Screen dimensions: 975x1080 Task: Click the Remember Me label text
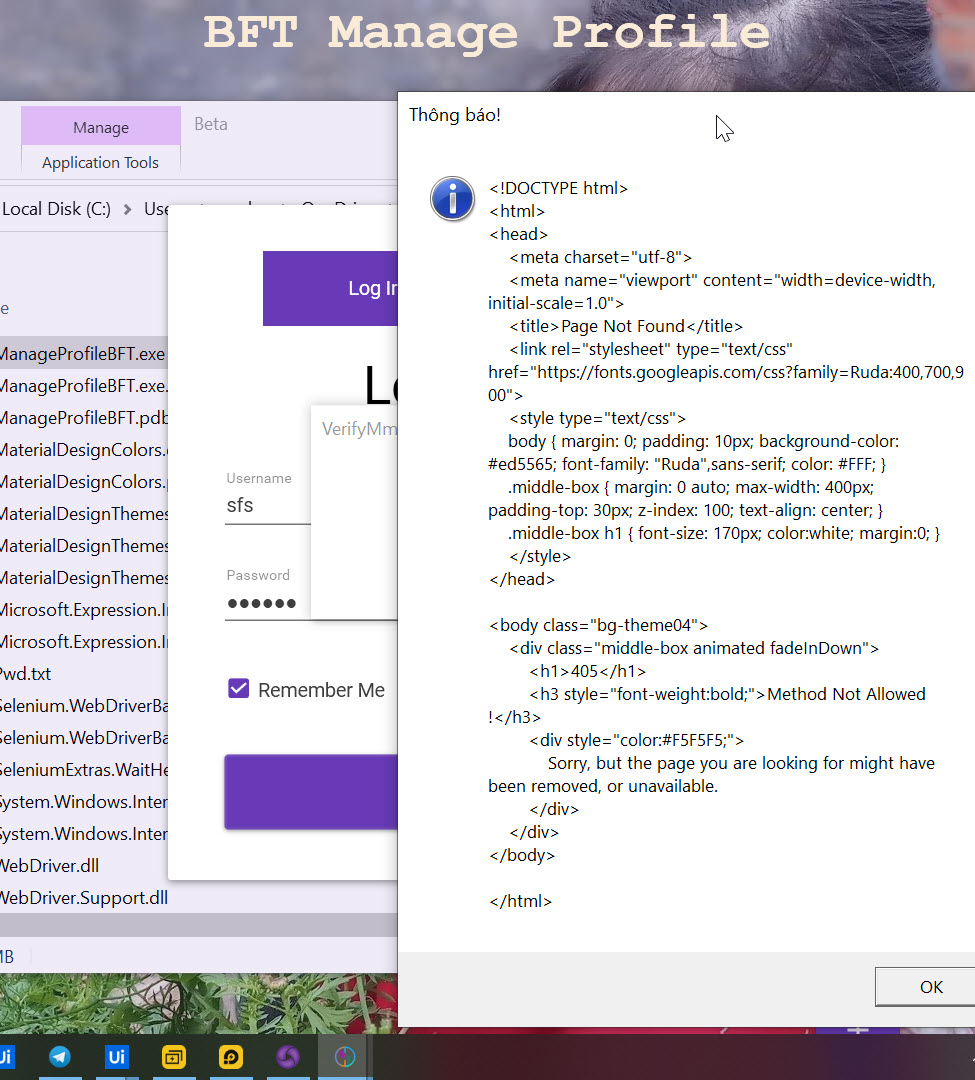(322, 689)
